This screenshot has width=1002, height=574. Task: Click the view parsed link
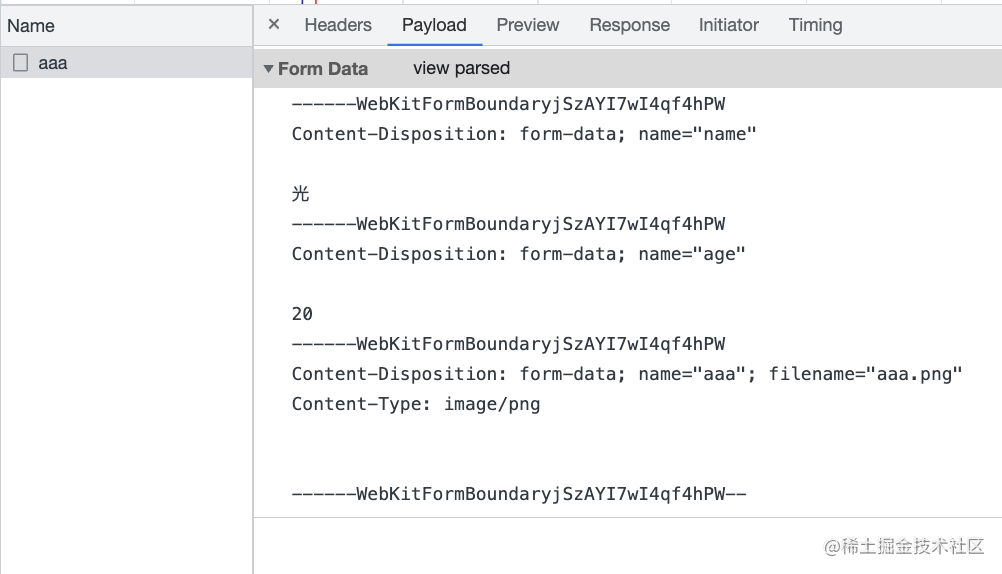point(461,68)
